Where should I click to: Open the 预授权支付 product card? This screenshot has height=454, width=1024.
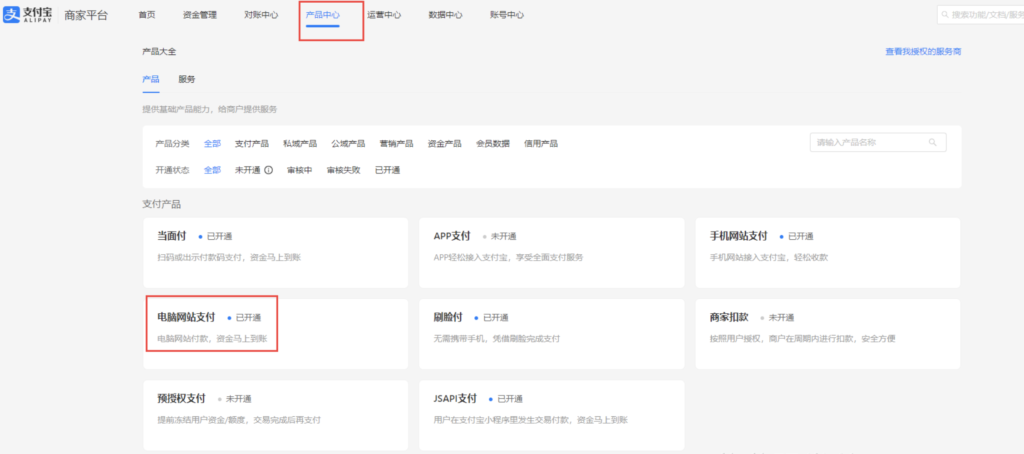tap(276, 415)
